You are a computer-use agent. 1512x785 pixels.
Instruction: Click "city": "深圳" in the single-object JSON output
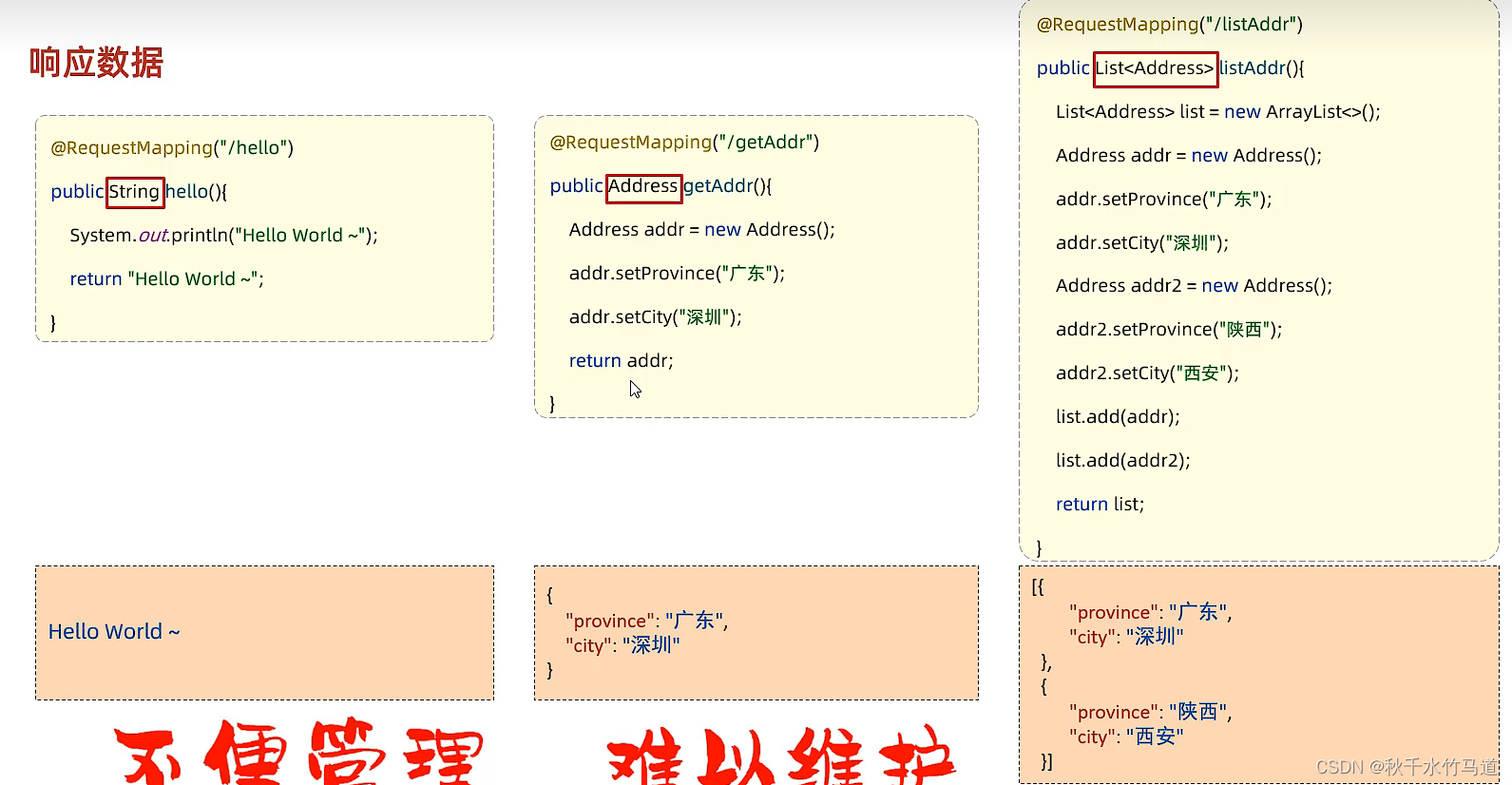click(622, 645)
